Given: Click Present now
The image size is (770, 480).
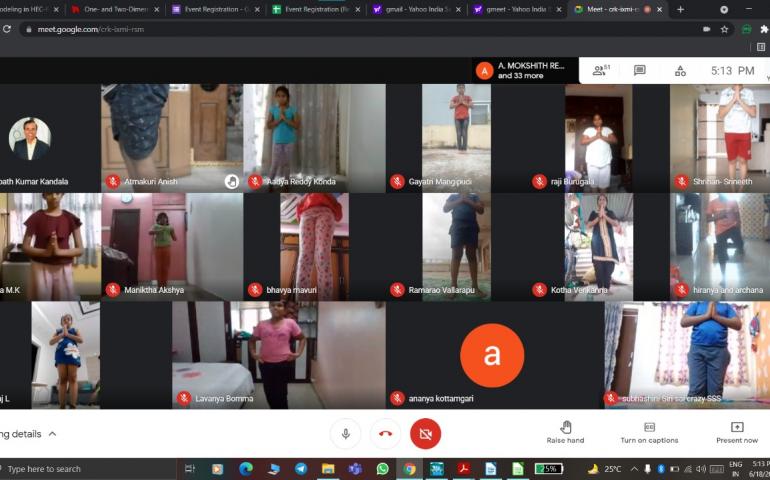Looking at the screenshot, I should (737, 432).
